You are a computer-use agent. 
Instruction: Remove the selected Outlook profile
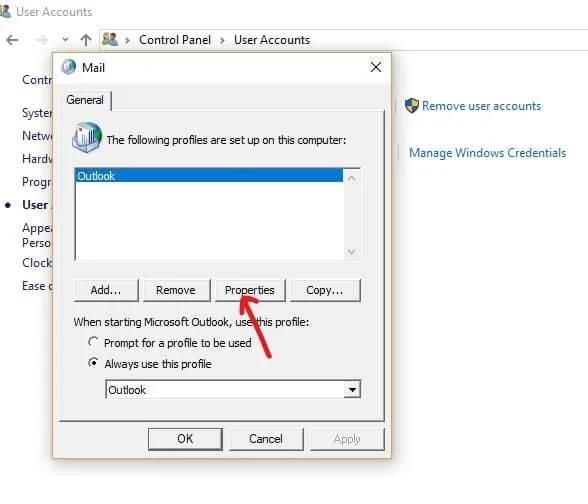(176, 290)
